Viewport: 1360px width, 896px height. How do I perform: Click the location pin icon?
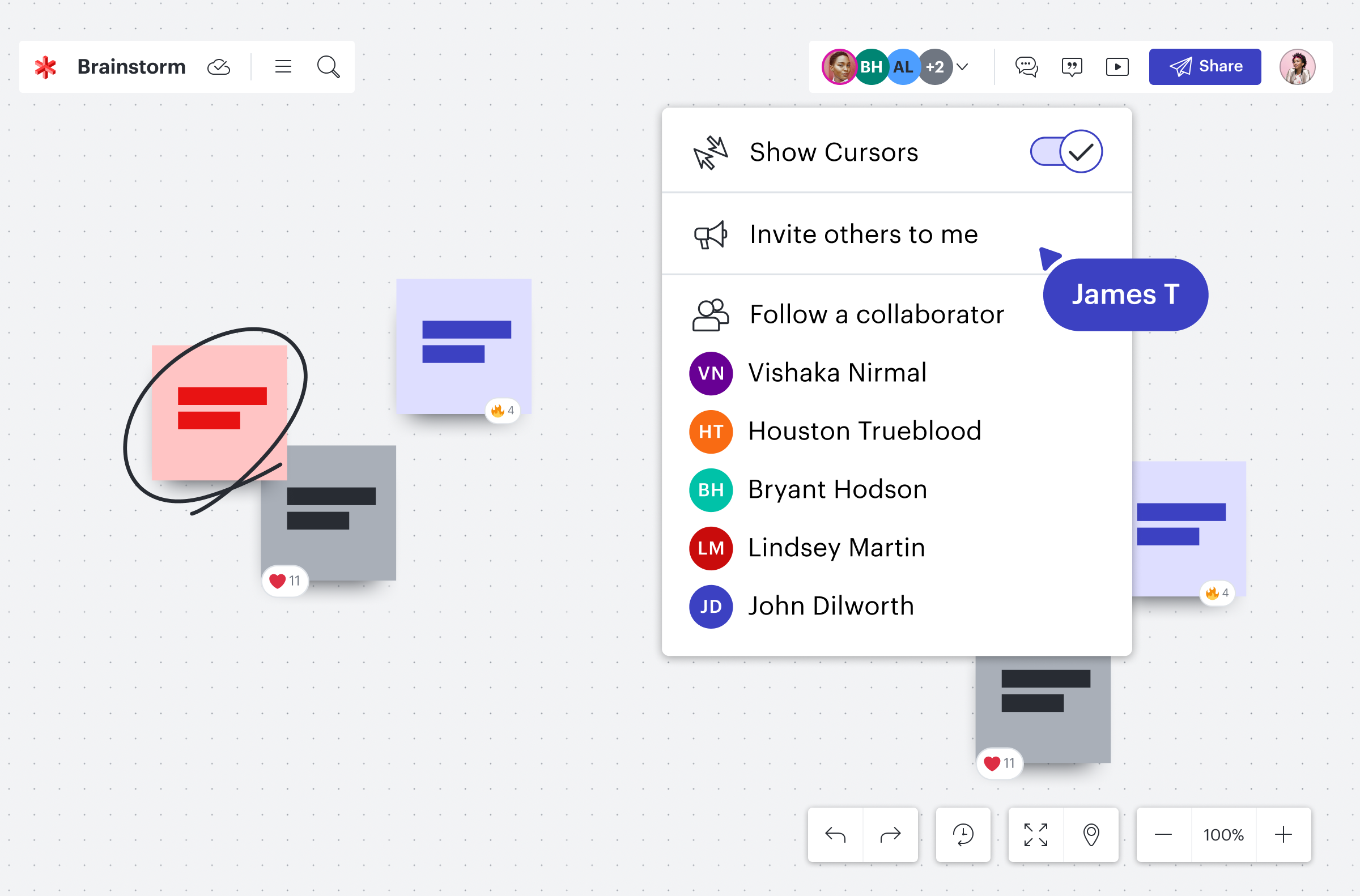click(1091, 835)
